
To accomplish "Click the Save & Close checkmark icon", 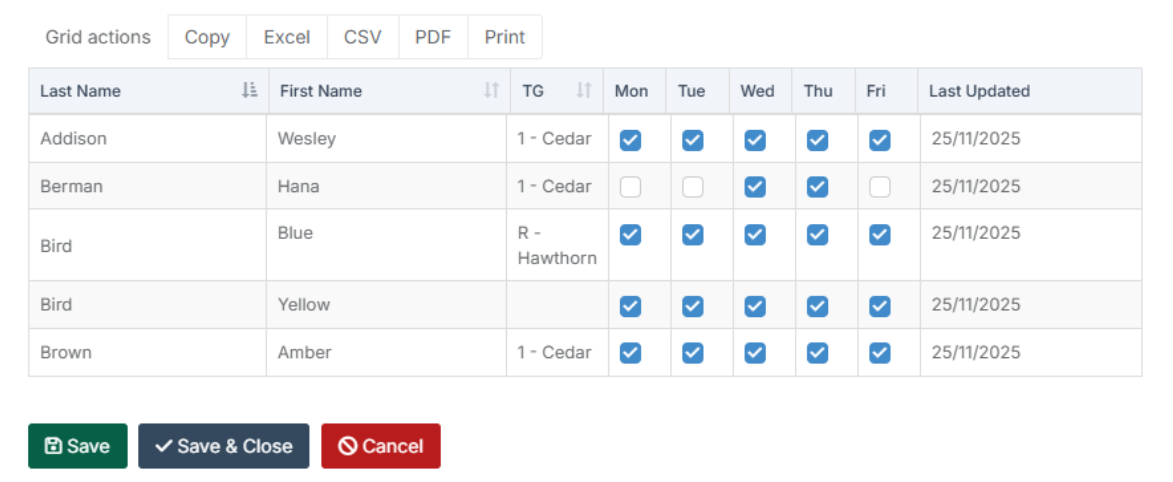I will (164, 446).
